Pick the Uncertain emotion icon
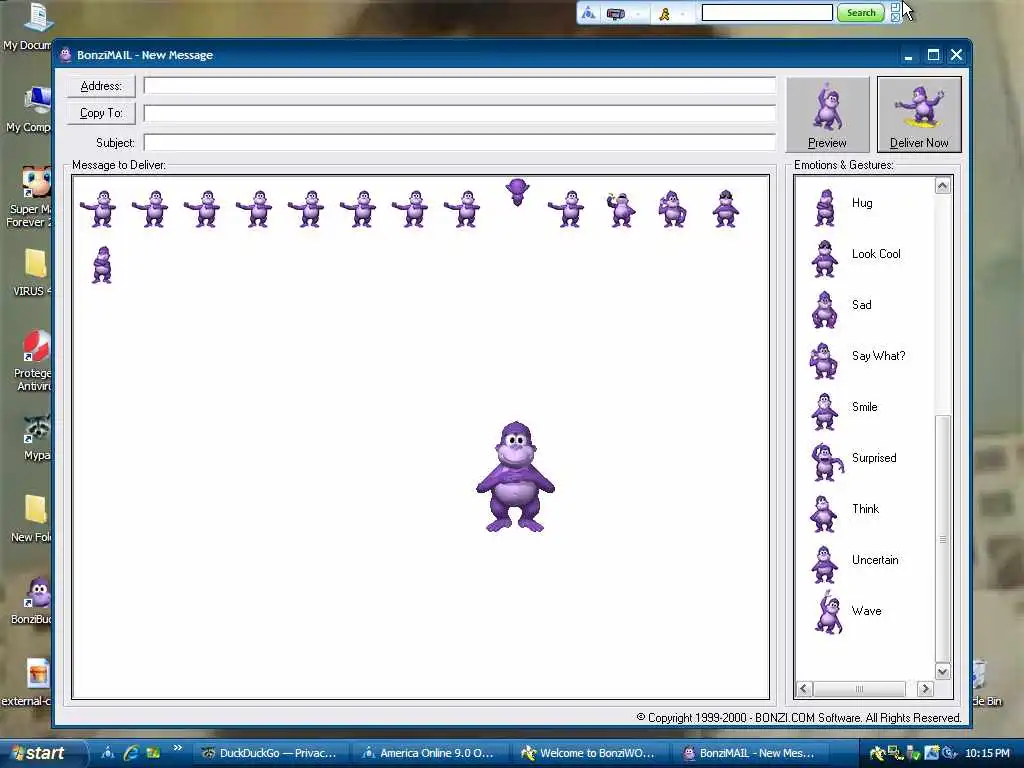 (824, 564)
